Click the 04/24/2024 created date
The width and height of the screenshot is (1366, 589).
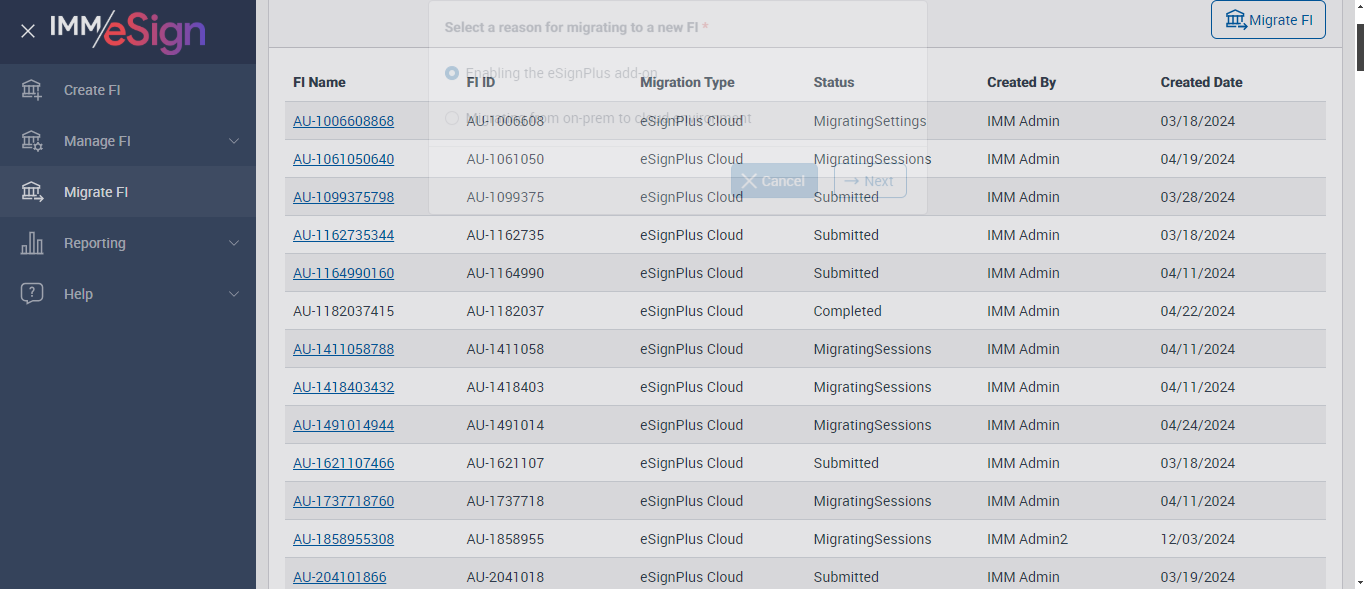(1198, 425)
